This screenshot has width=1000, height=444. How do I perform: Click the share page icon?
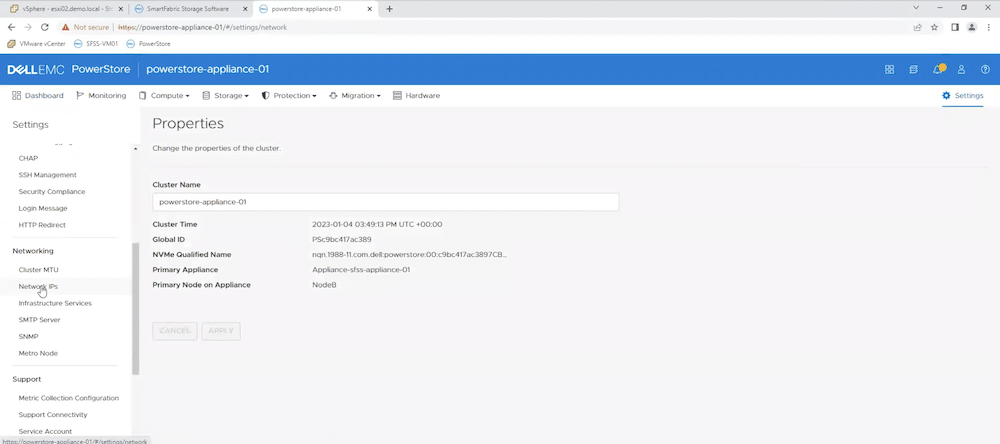(x=917, y=27)
